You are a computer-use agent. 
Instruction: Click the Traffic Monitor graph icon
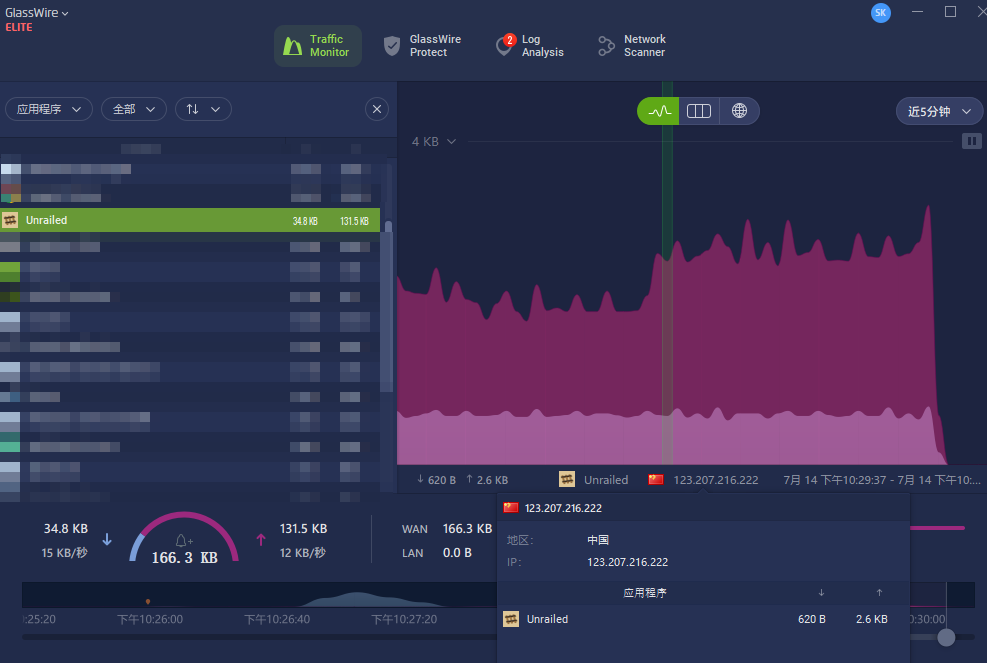(x=292, y=46)
